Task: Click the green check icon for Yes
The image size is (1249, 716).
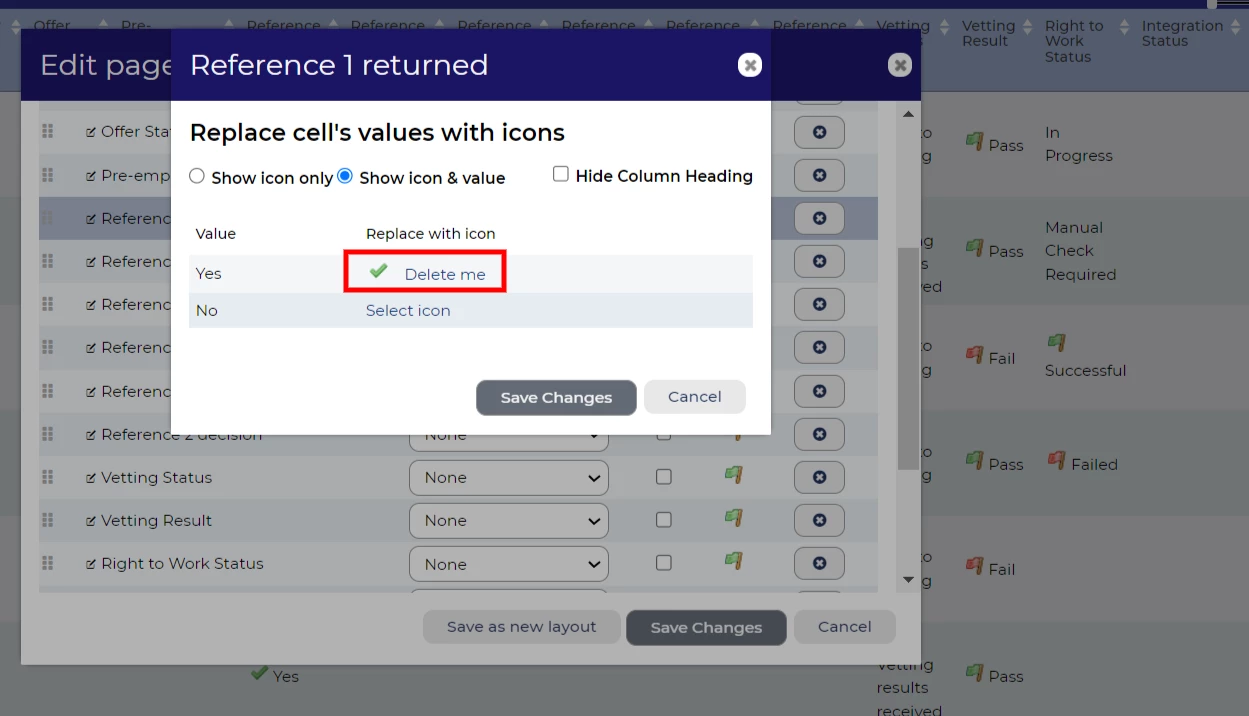Action: [378, 271]
